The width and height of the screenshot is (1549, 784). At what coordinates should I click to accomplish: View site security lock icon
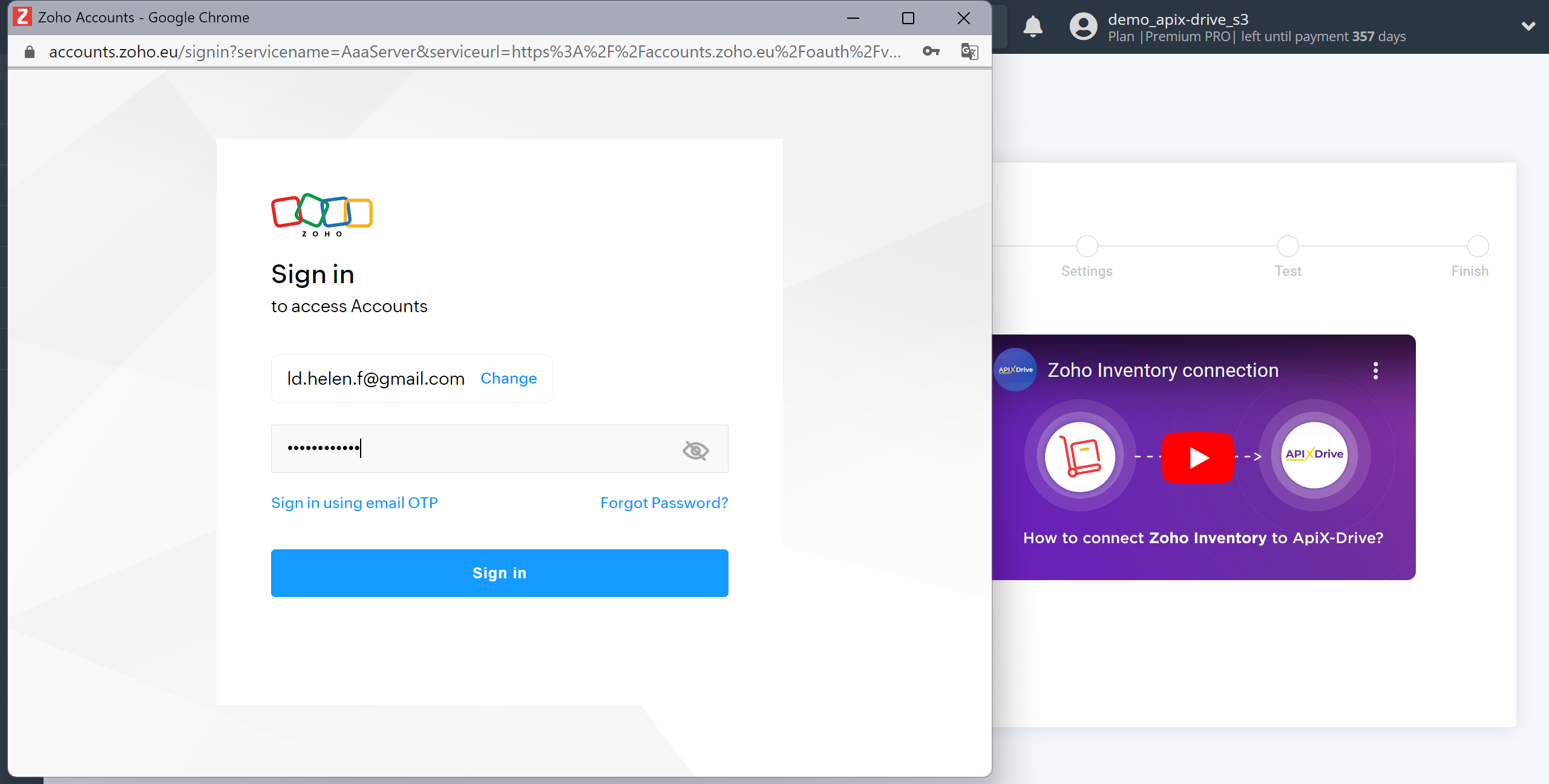click(x=29, y=52)
